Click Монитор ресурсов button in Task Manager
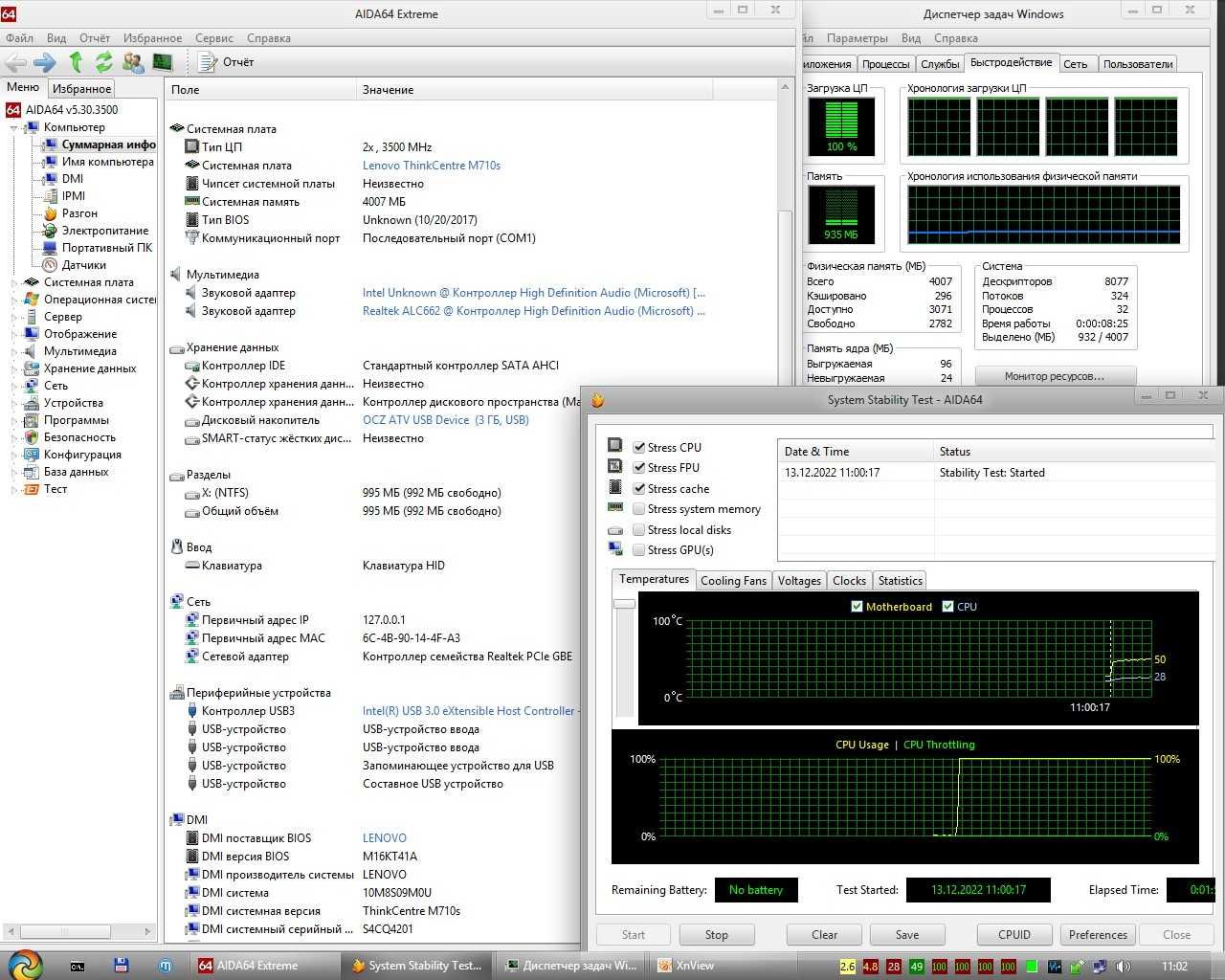The height and width of the screenshot is (980, 1225). [1055, 376]
